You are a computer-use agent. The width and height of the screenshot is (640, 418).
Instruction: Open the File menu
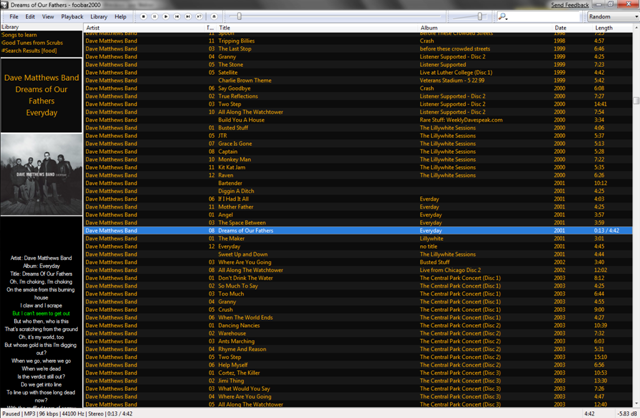[x=14, y=17]
